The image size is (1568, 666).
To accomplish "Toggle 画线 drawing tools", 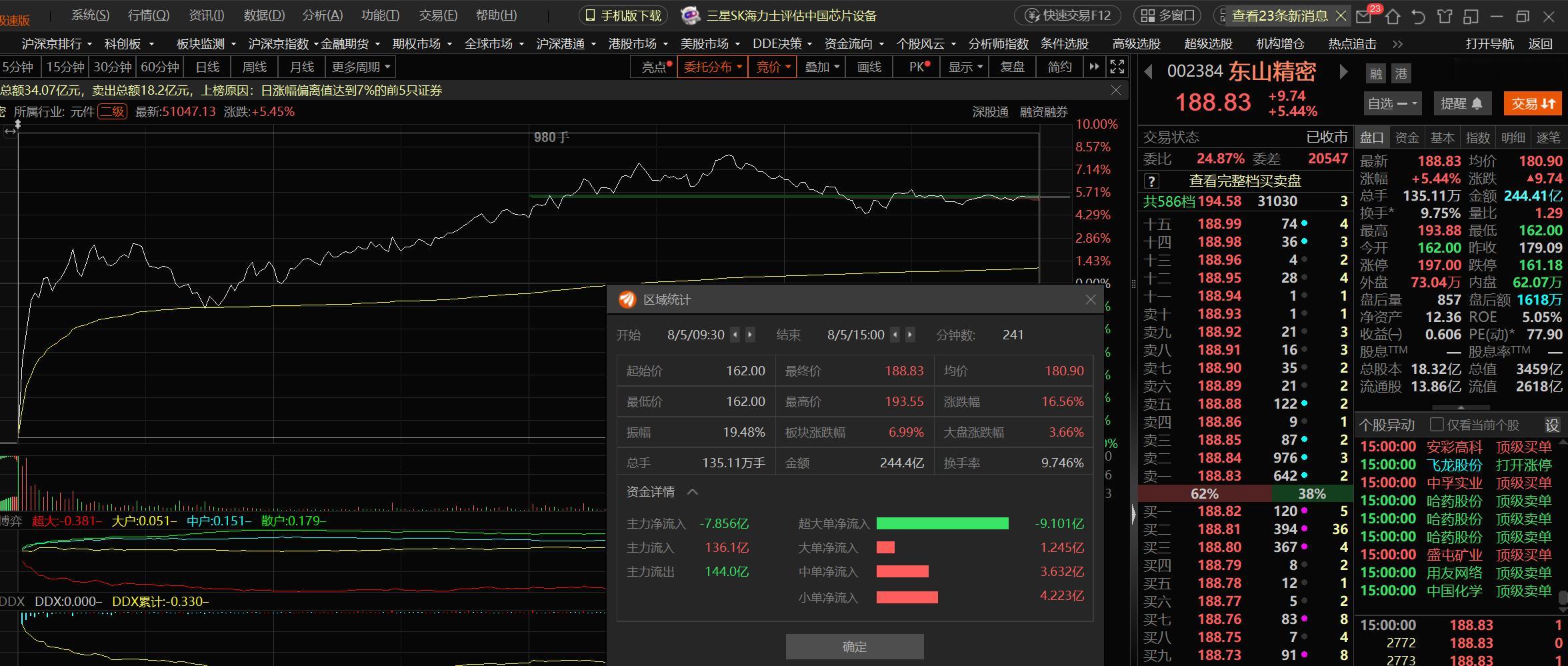I will pos(869,67).
